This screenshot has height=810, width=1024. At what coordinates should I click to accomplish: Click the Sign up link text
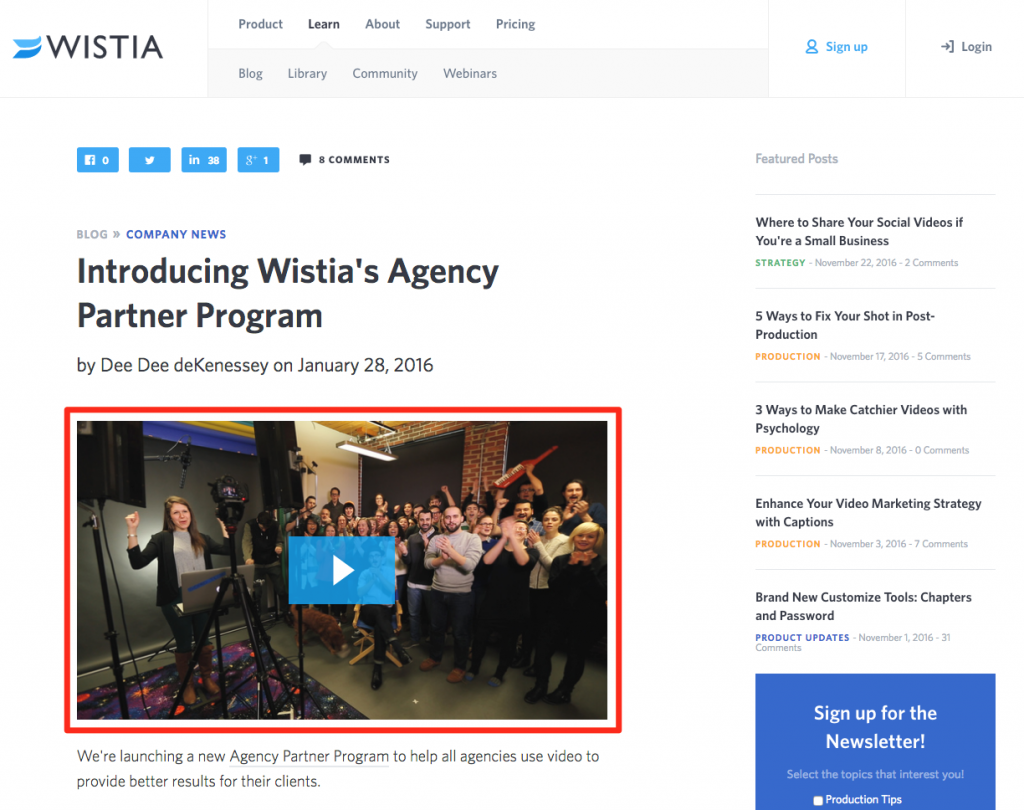click(846, 47)
